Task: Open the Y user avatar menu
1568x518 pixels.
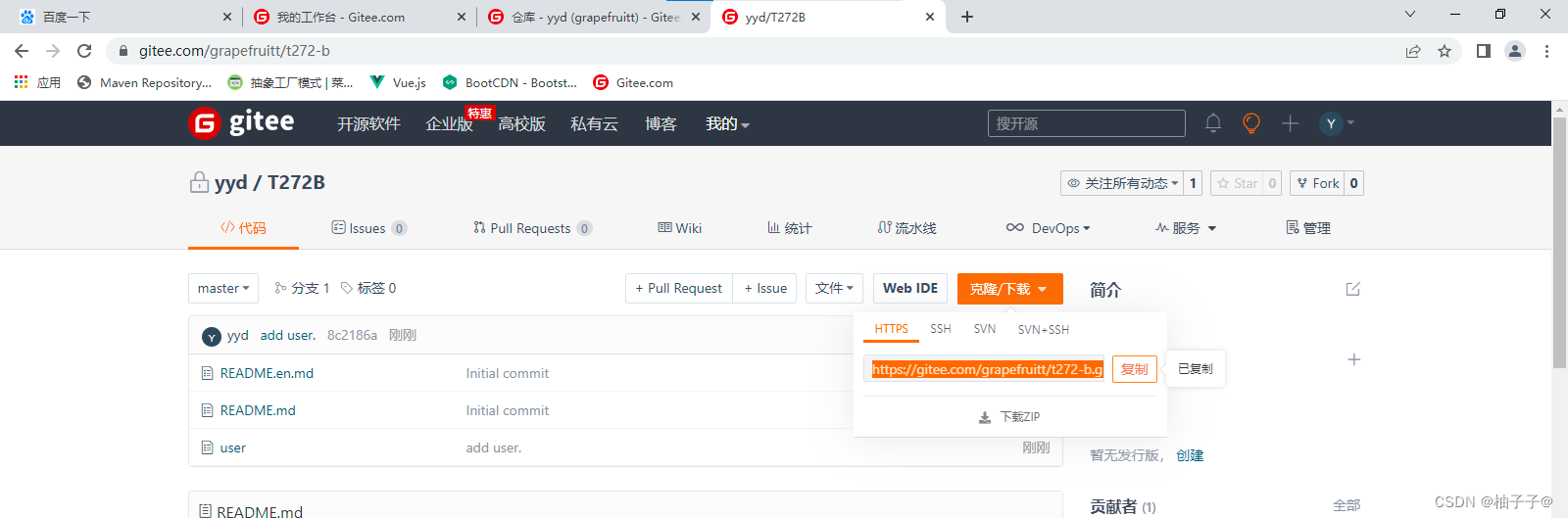Action: point(1337,123)
